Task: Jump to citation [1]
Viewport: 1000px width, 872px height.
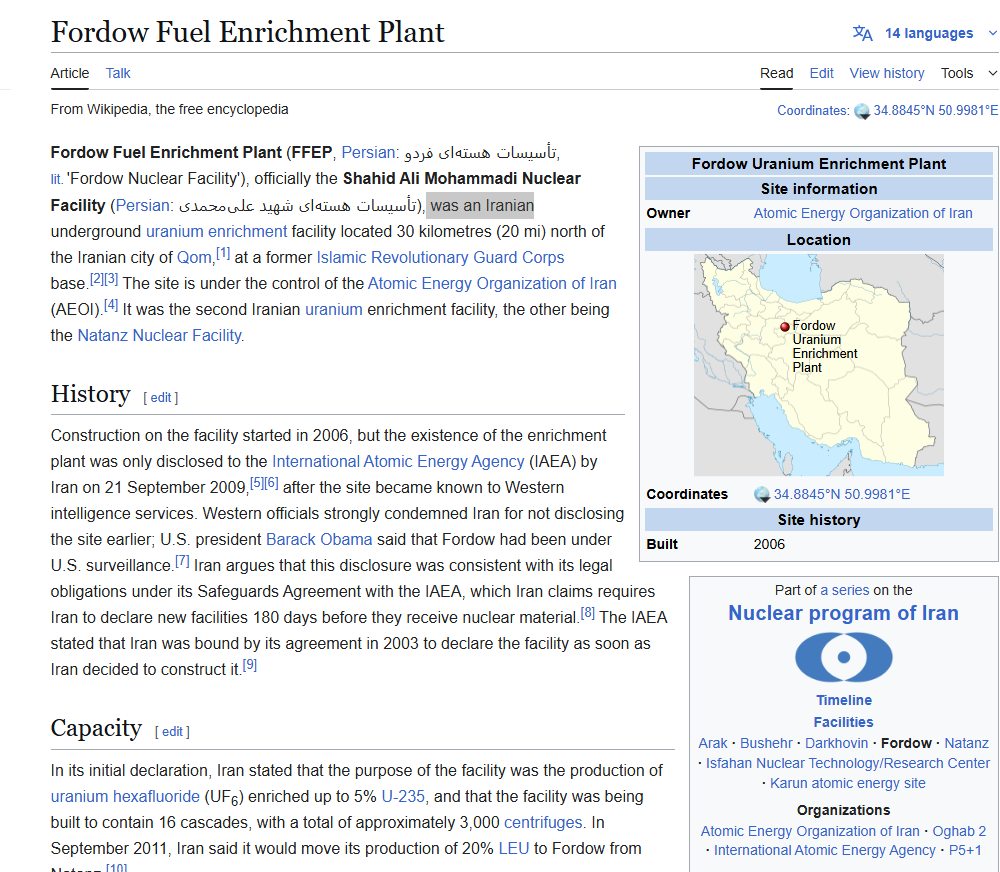Action: (223, 253)
